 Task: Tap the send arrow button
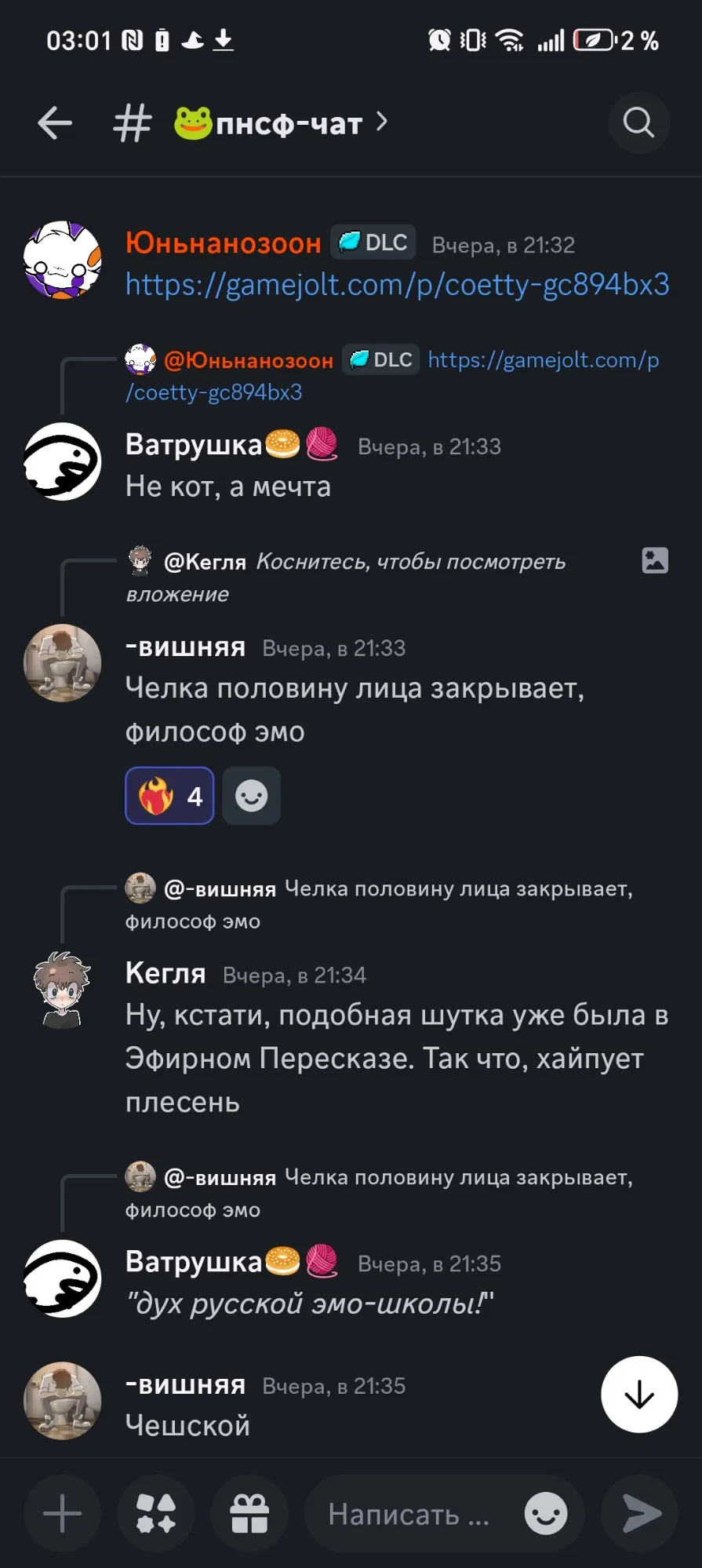point(639,1514)
